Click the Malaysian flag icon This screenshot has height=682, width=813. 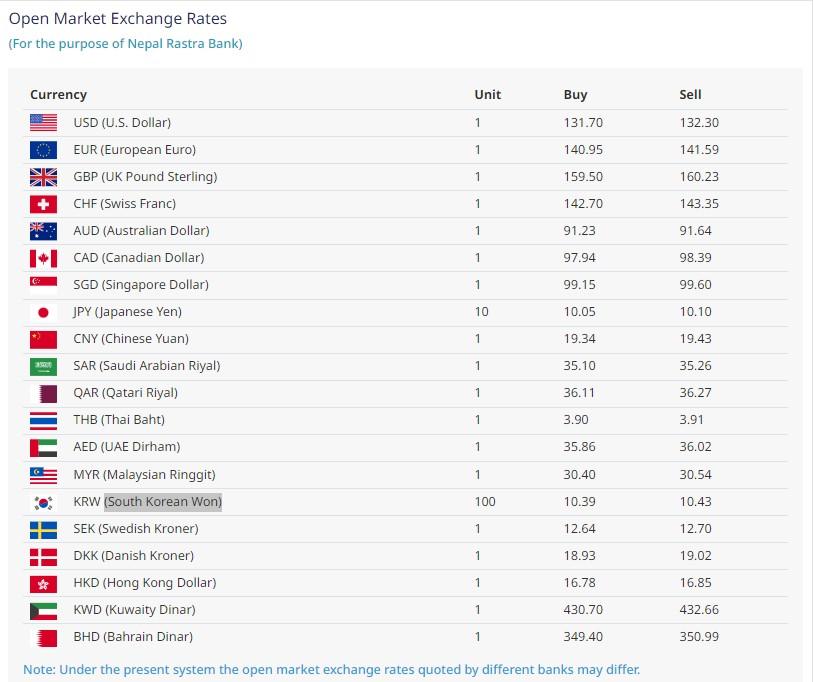[x=44, y=475]
